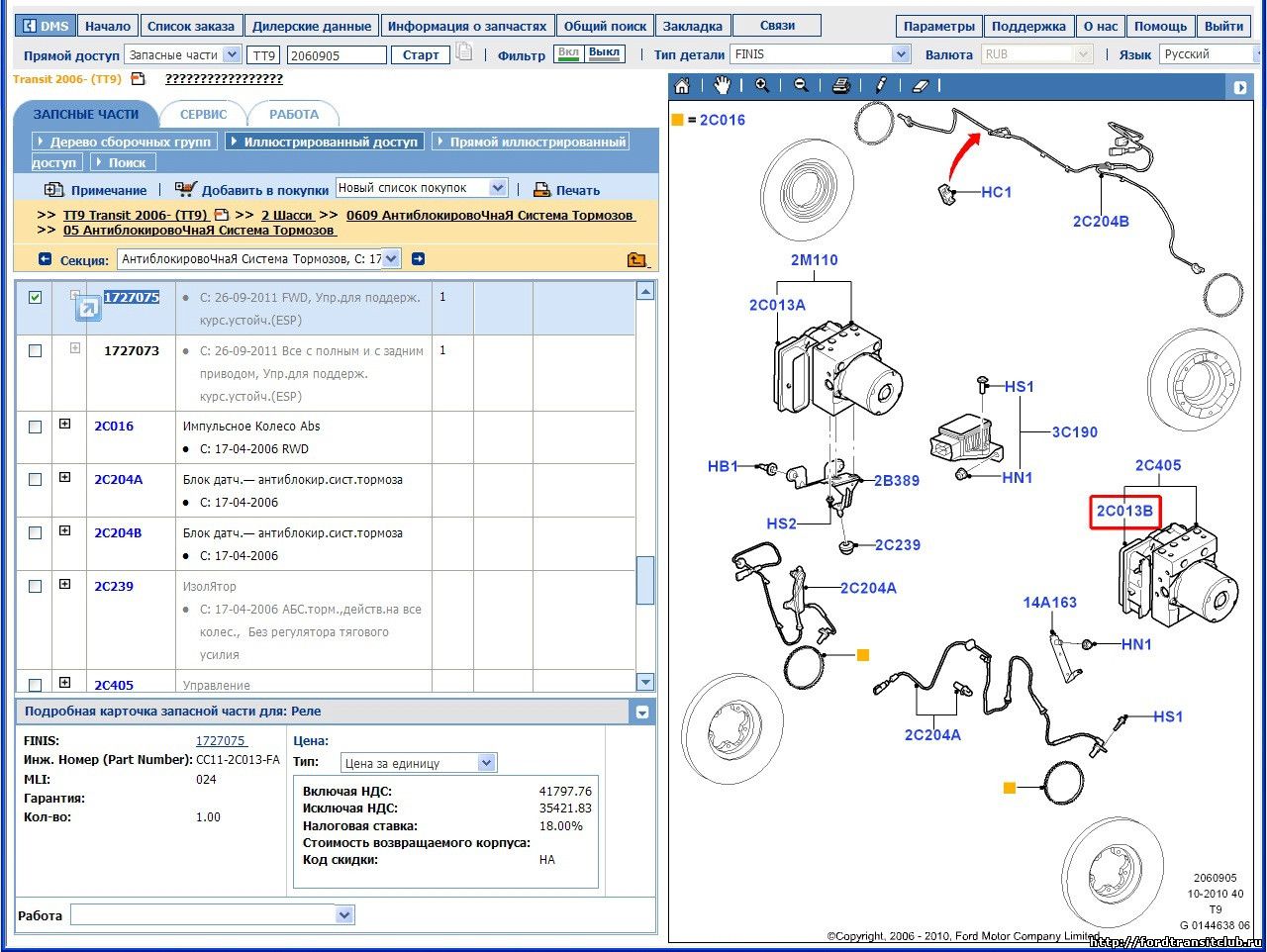Select the pencil markup tool
This screenshot has height=952, width=1267.
tap(880, 86)
